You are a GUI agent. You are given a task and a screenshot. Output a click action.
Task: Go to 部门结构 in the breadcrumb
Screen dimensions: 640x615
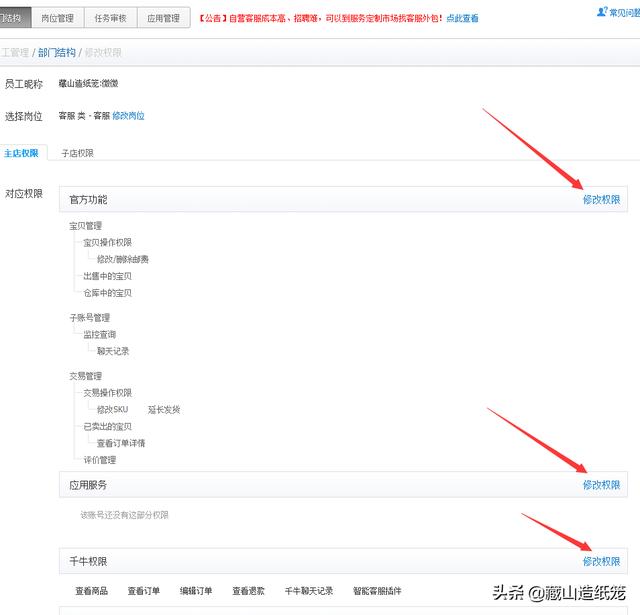click(x=57, y=53)
